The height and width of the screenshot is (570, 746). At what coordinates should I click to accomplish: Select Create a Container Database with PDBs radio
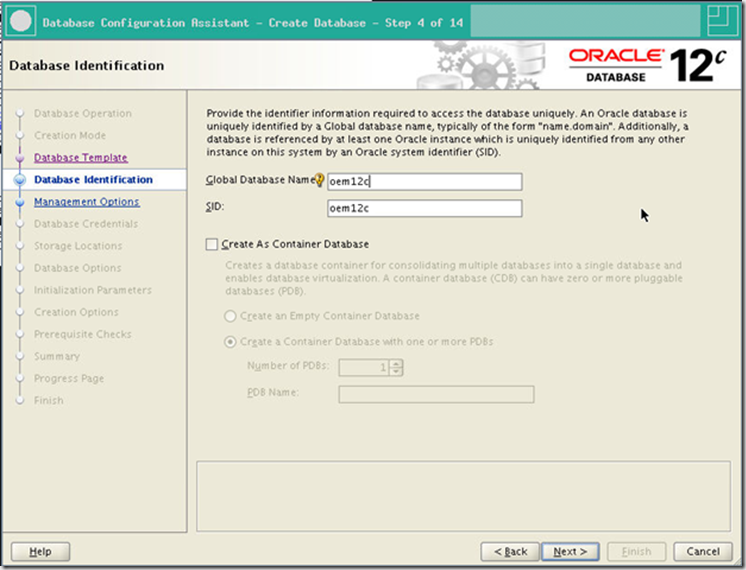[230, 342]
